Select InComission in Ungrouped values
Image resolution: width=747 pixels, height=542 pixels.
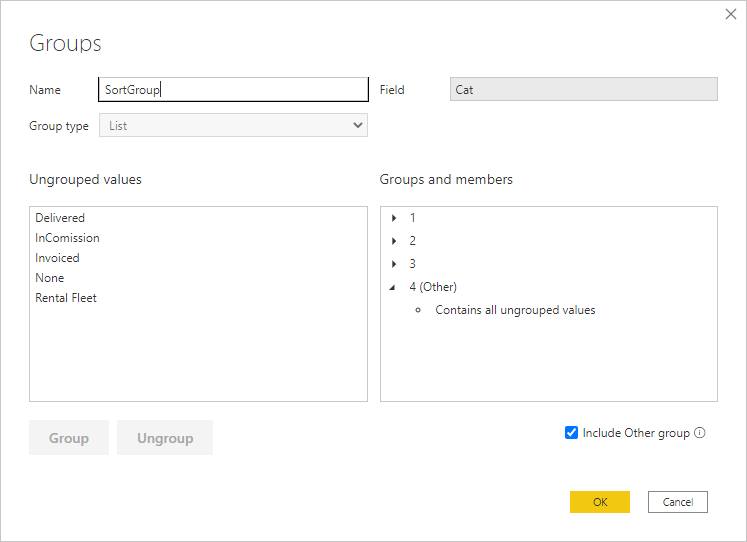point(67,238)
